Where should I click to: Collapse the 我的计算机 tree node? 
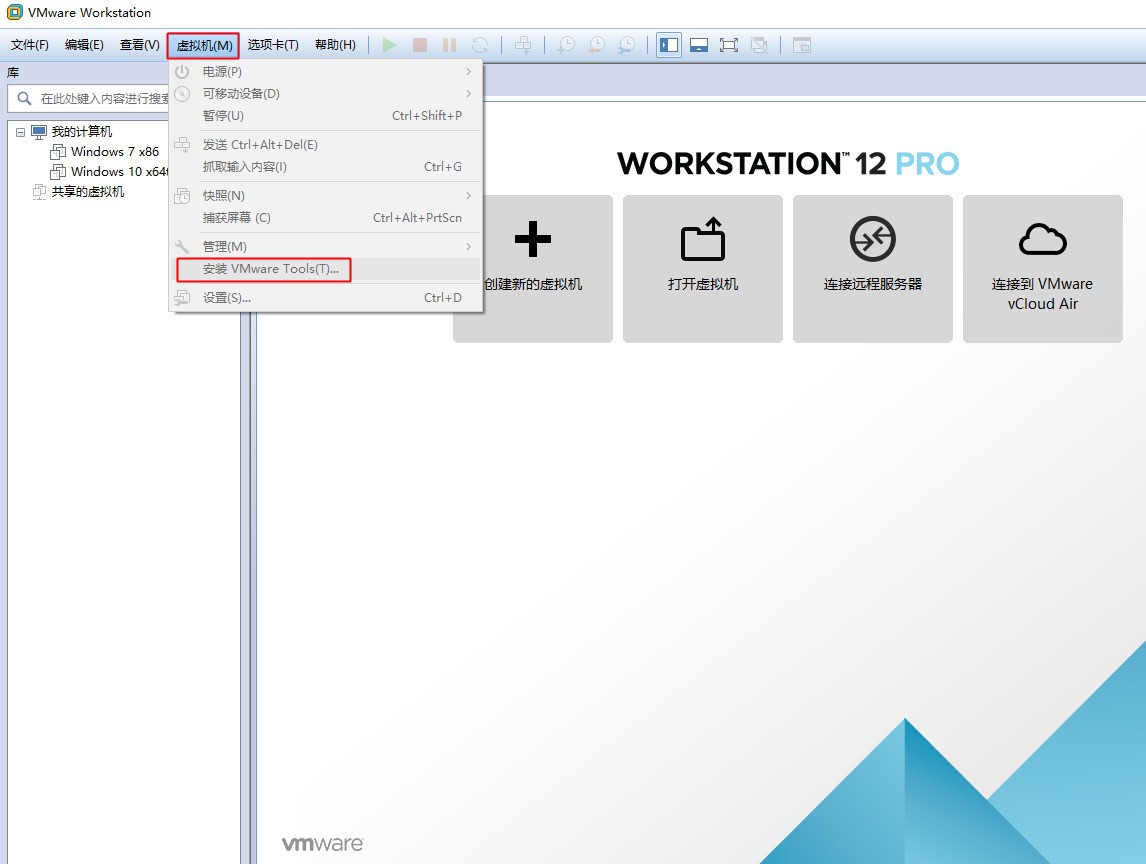tap(20, 132)
